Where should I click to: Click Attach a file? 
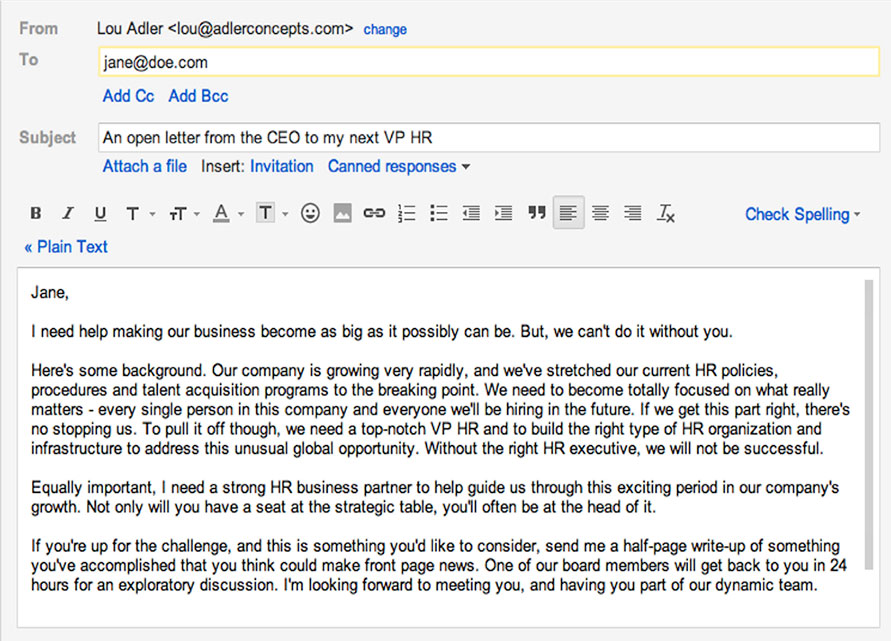144,166
